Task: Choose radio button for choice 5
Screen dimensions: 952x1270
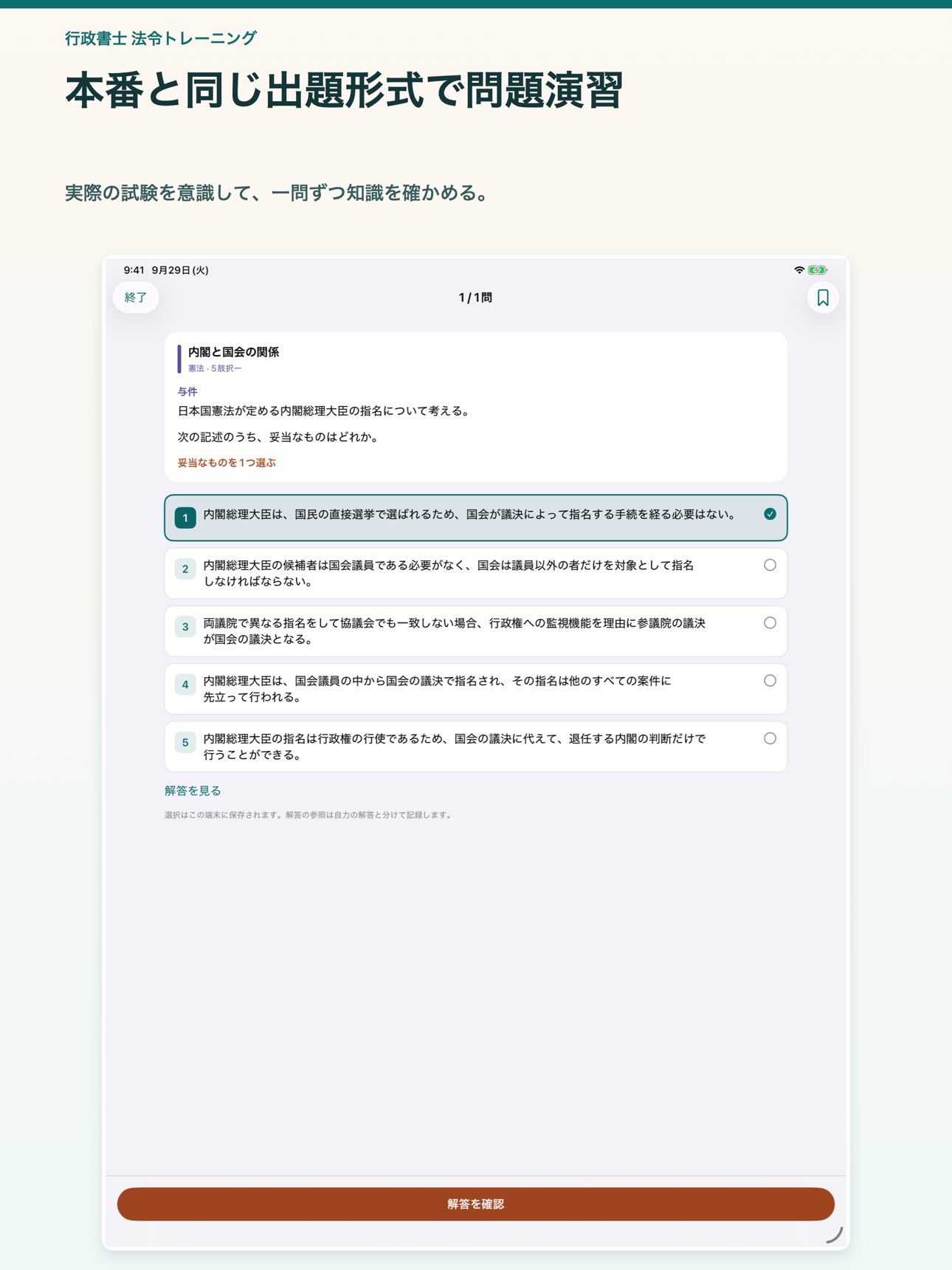Action: (770, 738)
